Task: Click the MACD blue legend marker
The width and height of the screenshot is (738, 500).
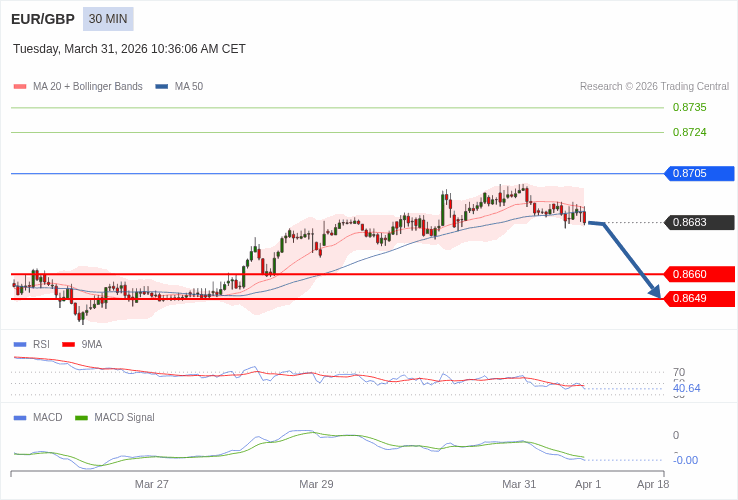Action: tap(20, 418)
